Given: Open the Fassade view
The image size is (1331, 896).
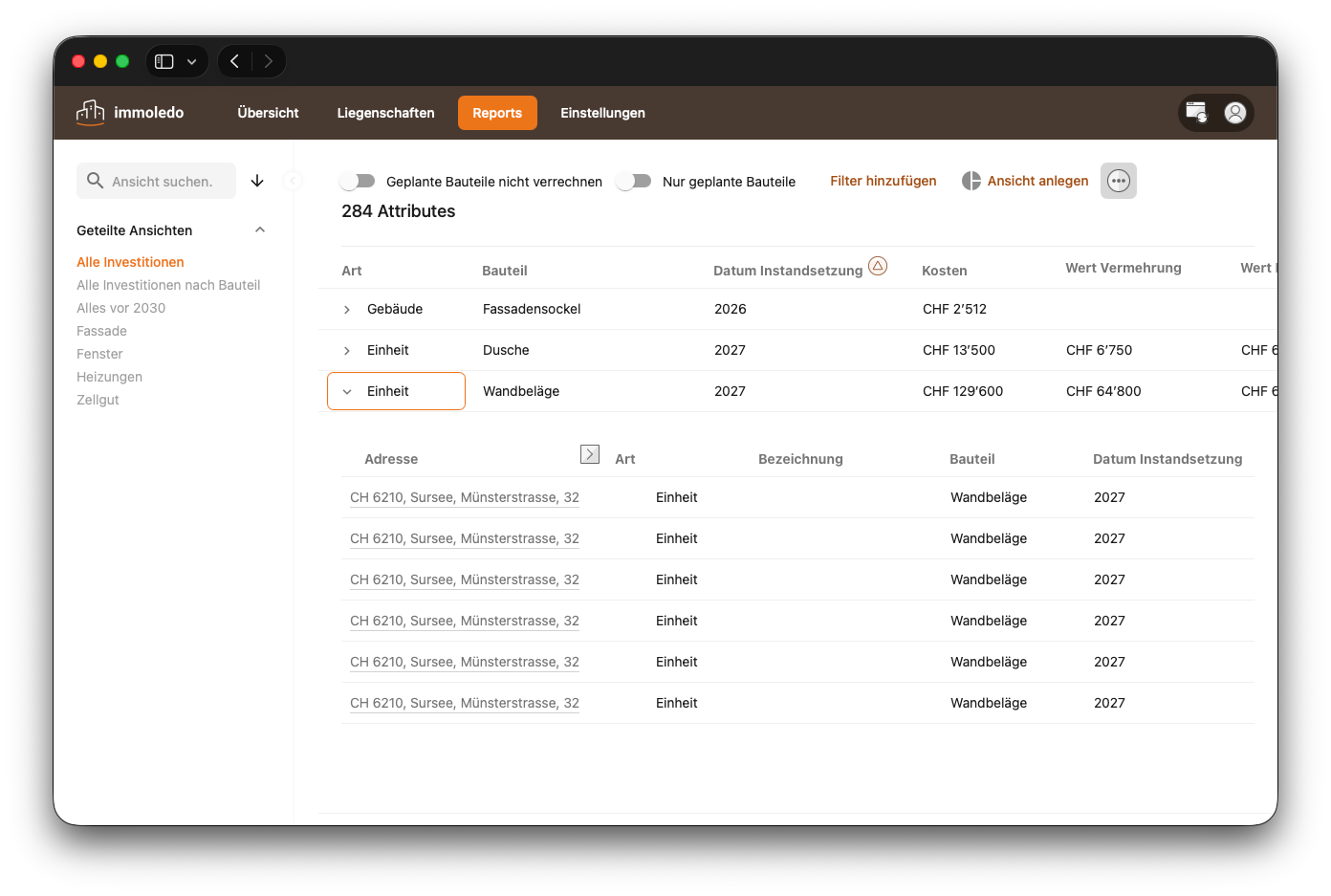Looking at the screenshot, I should (101, 331).
